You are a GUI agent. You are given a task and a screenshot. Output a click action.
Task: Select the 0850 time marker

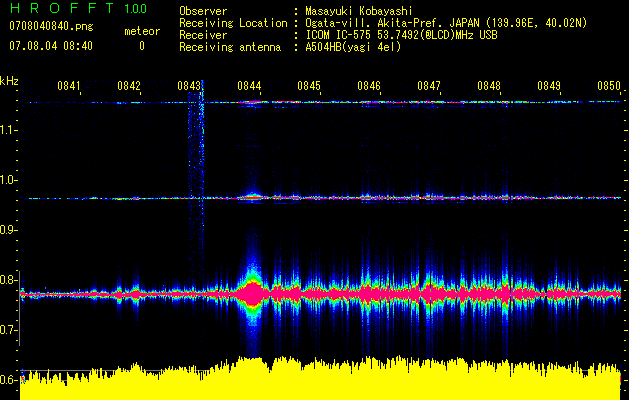click(x=609, y=87)
